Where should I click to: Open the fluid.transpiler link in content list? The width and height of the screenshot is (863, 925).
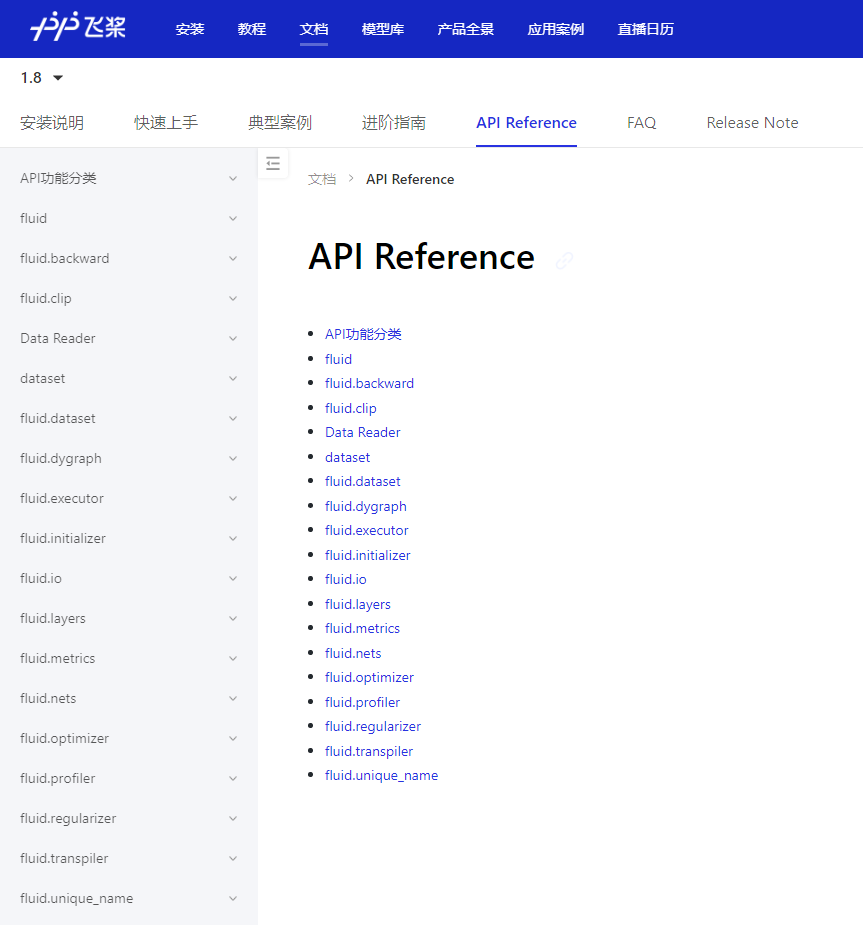point(369,751)
